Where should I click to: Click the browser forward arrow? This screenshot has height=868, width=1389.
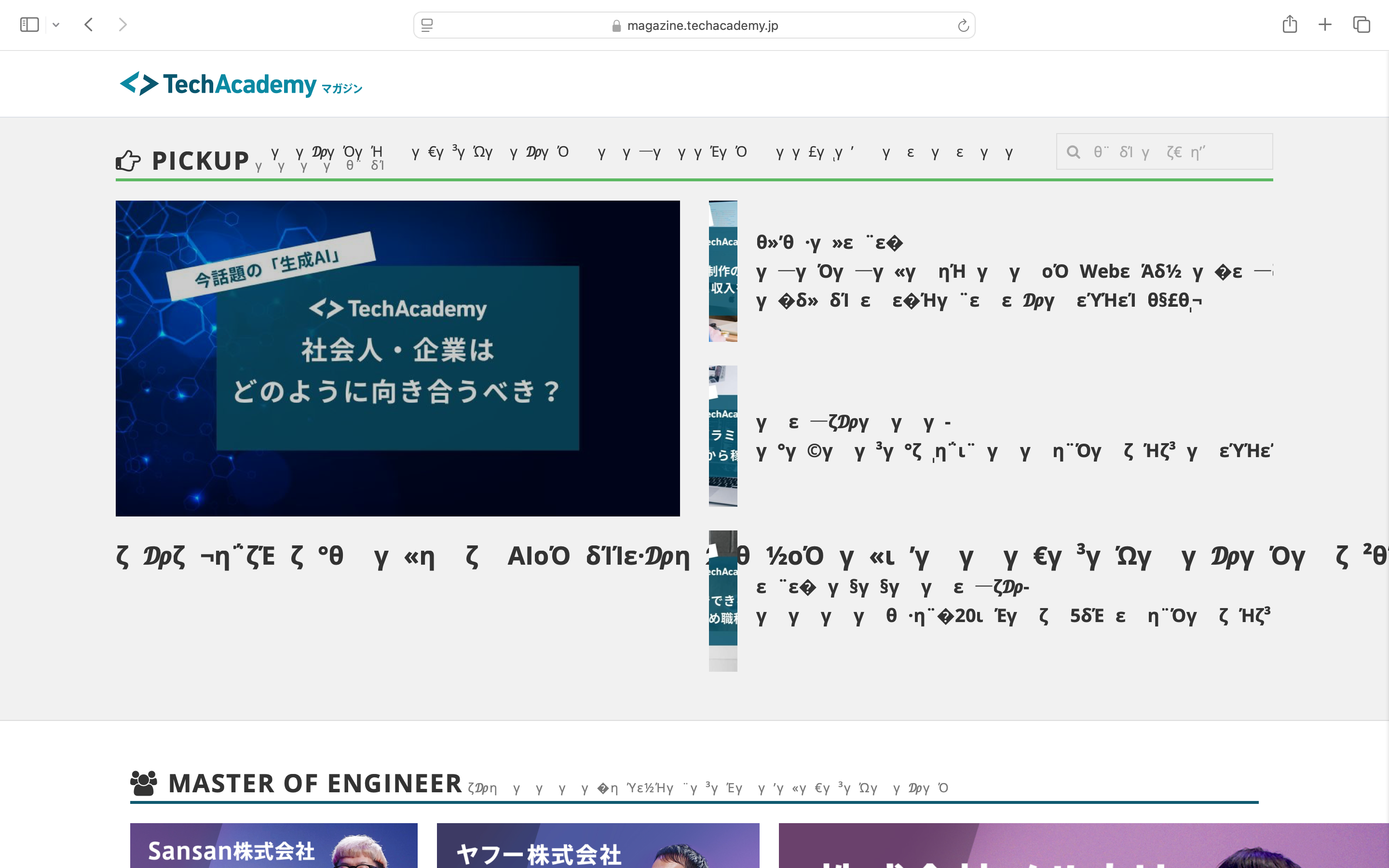click(x=122, y=25)
